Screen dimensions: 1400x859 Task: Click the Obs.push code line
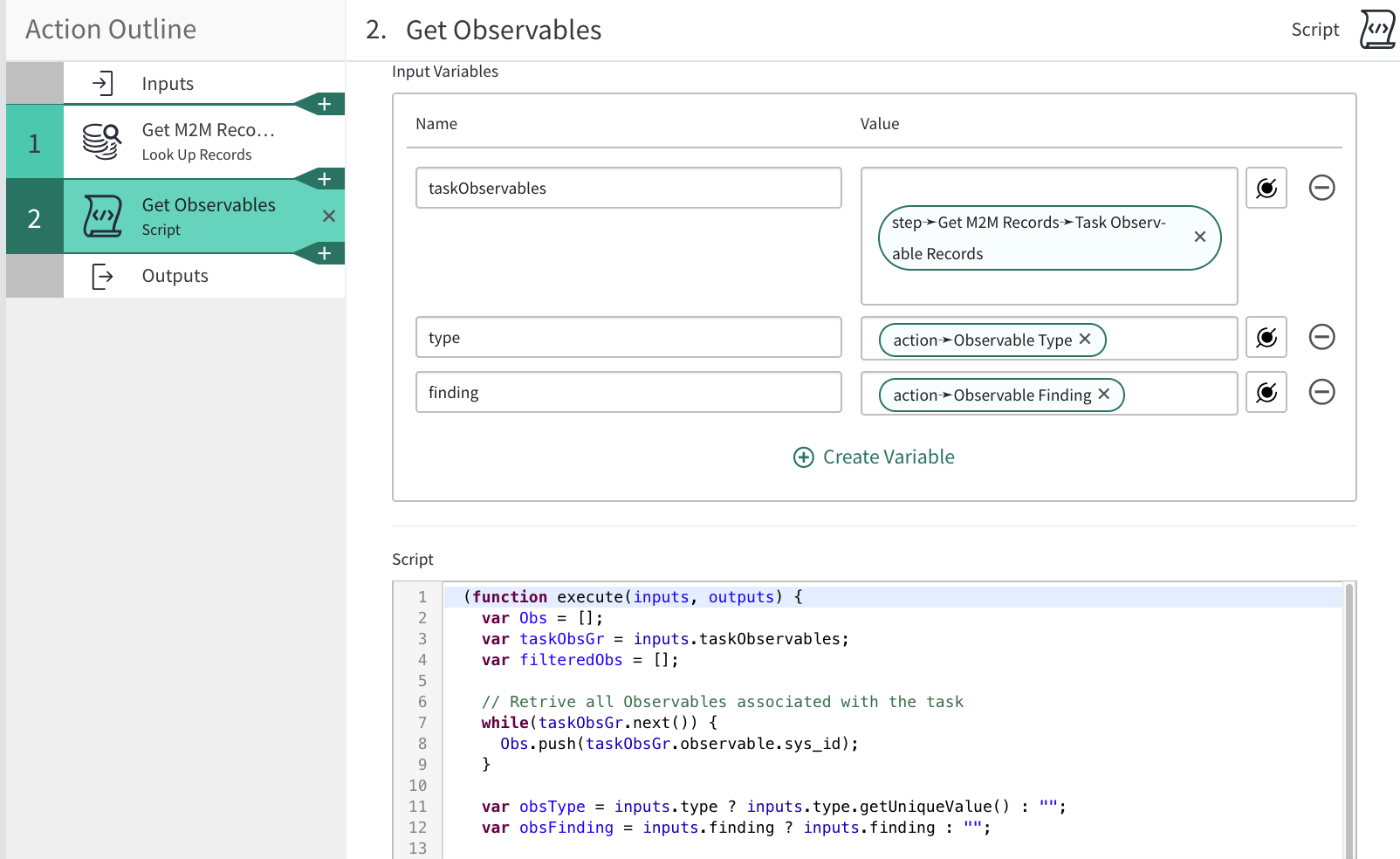679,744
